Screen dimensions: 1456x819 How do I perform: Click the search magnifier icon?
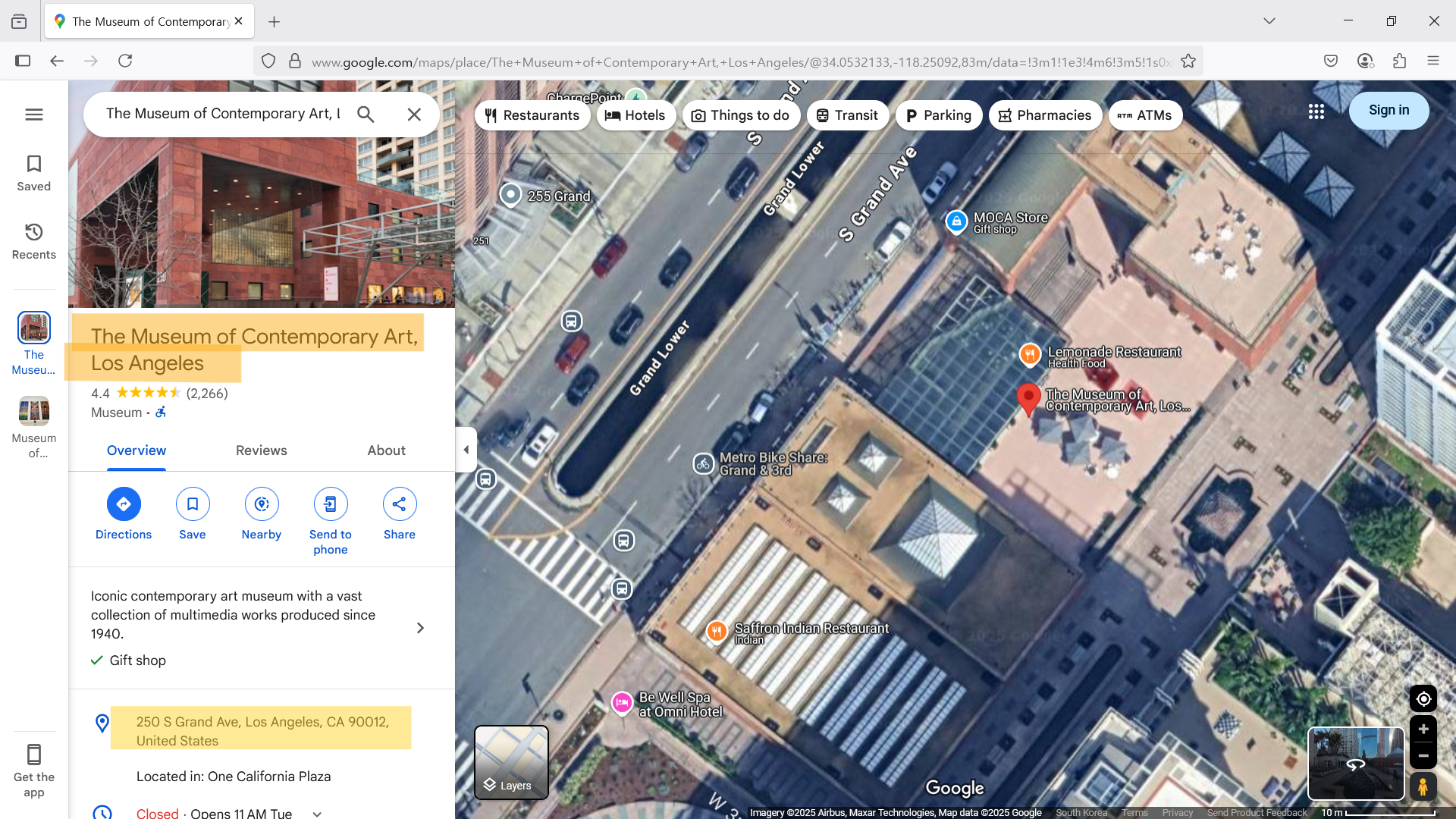coord(366,115)
